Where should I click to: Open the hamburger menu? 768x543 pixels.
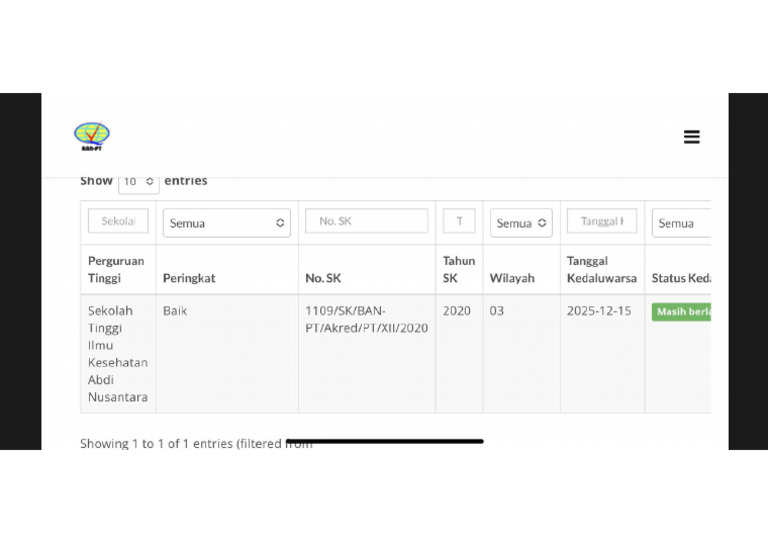coord(691,137)
